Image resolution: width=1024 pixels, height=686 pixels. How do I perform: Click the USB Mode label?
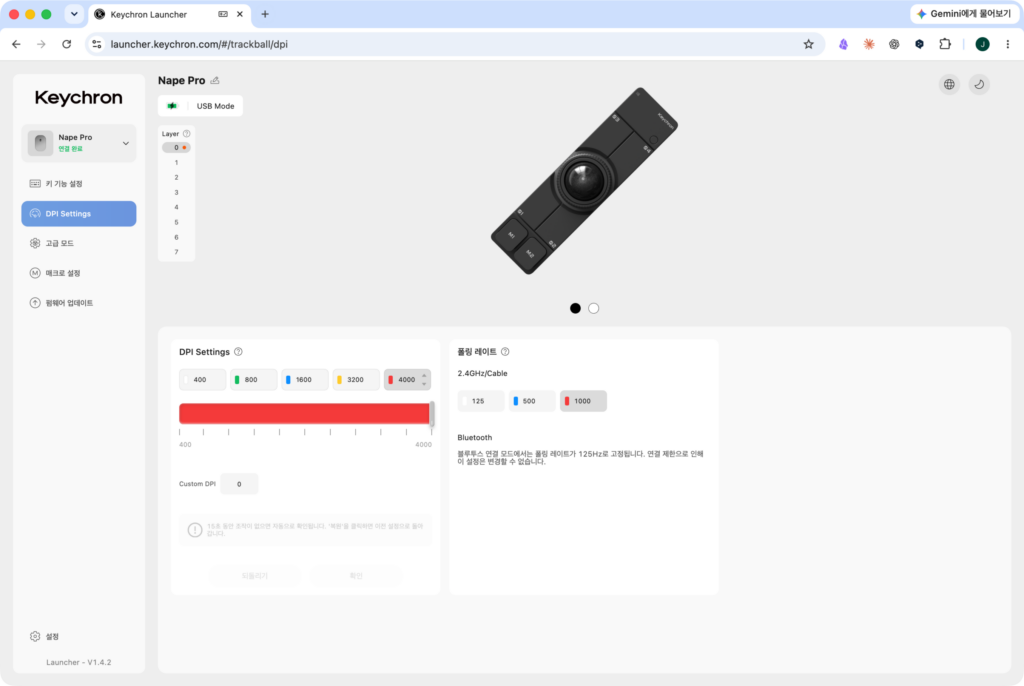click(216, 106)
